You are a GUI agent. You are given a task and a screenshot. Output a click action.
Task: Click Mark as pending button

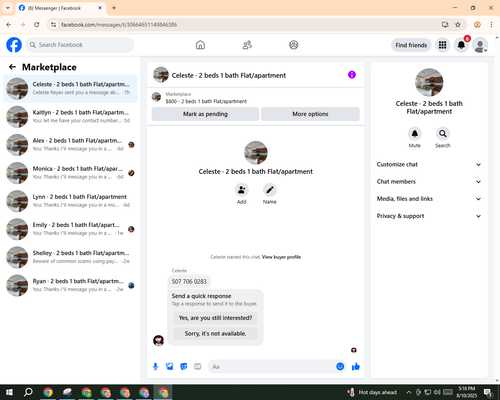[x=205, y=114]
